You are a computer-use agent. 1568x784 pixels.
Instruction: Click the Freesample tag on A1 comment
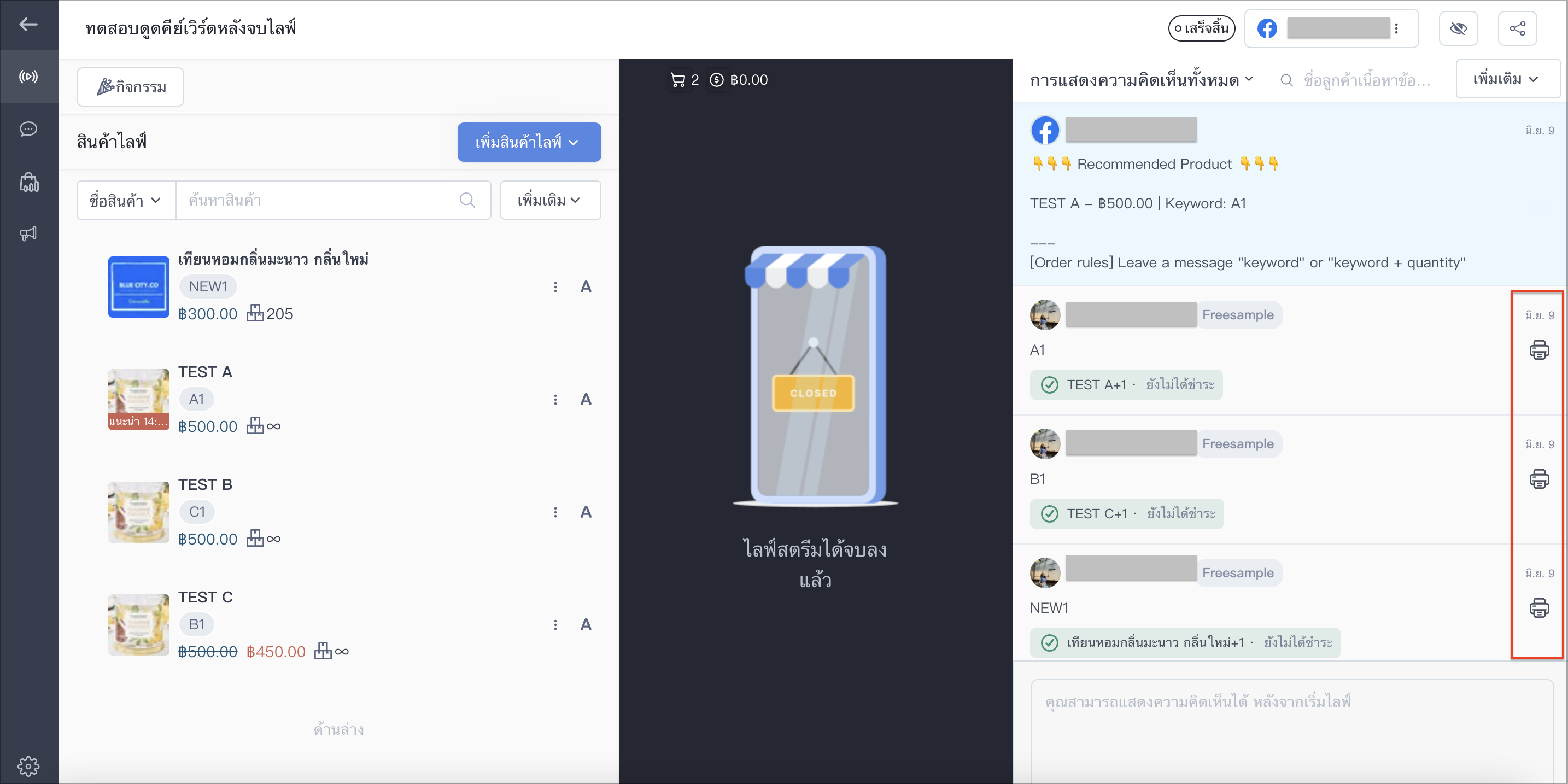tap(1238, 315)
